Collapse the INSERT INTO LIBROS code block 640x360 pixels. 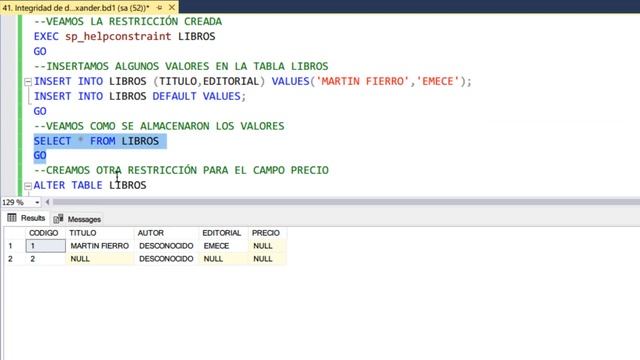[x=28, y=82]
